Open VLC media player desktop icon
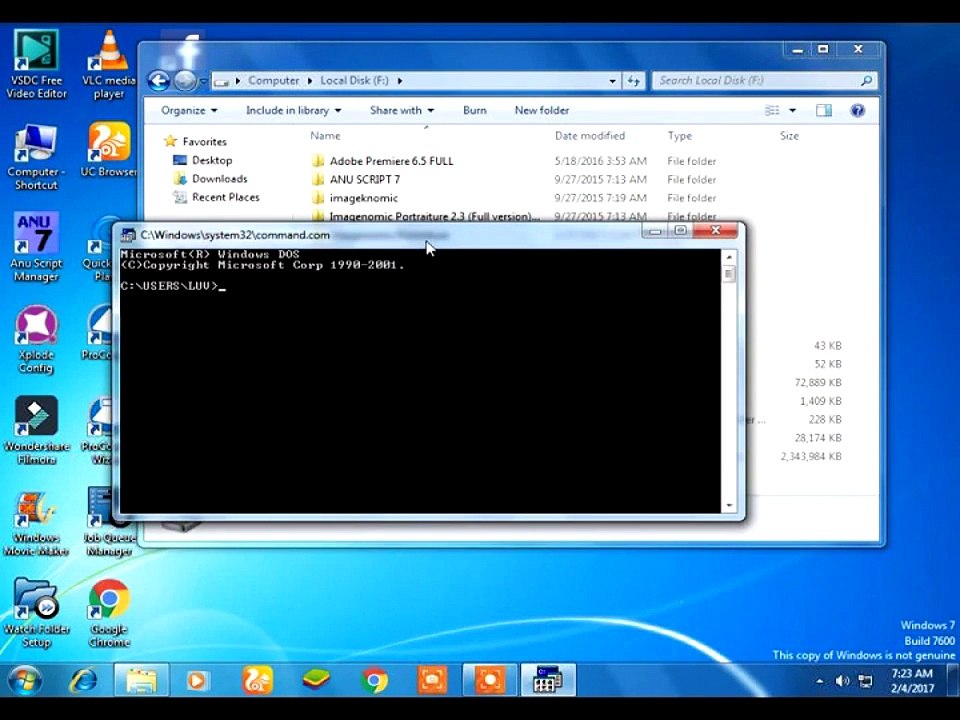Image resolution: width=960 pixels, height=720 pixels. (108, 64)
